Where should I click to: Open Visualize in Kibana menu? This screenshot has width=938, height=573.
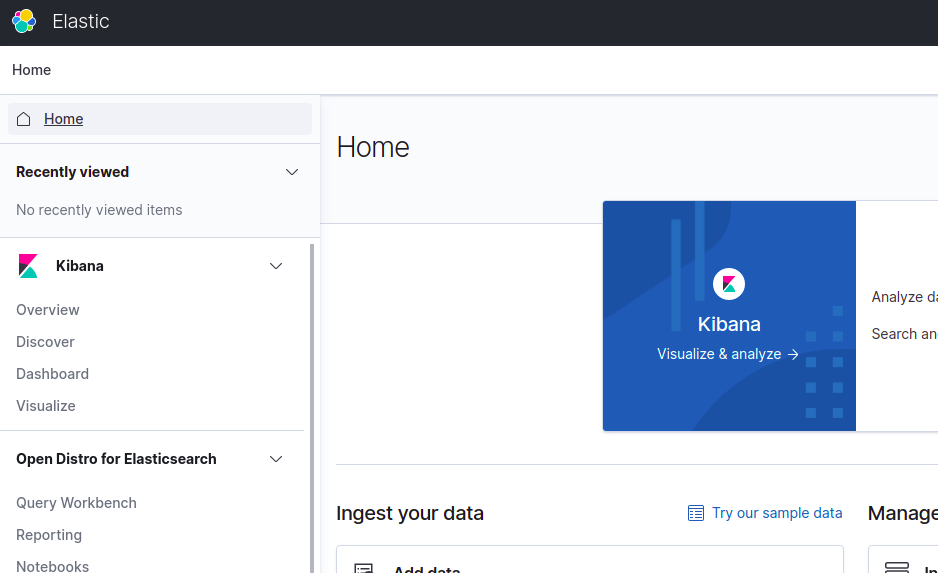(x=46, y=406)
